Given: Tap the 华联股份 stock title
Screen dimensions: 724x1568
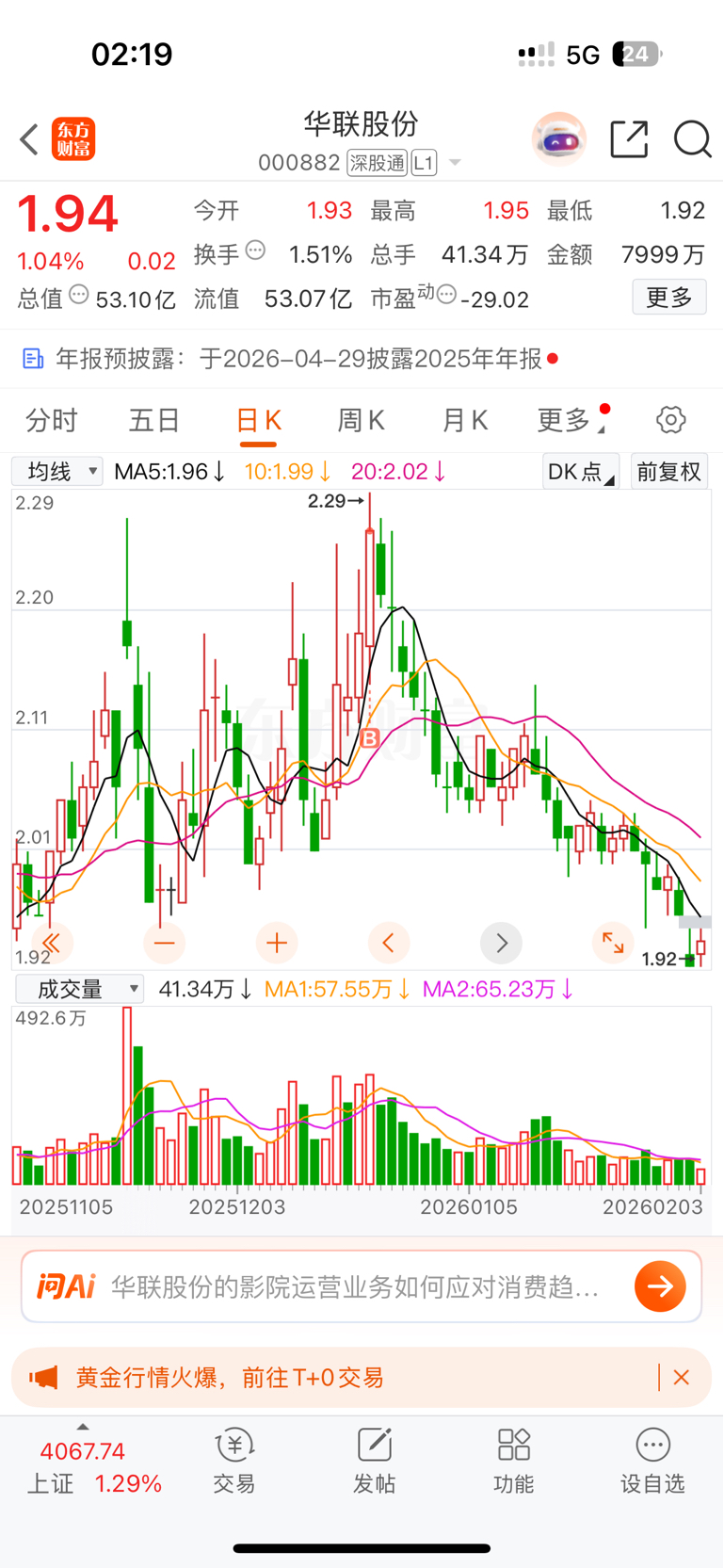Looking at the screenshot, I should click(x=361, y=124).
